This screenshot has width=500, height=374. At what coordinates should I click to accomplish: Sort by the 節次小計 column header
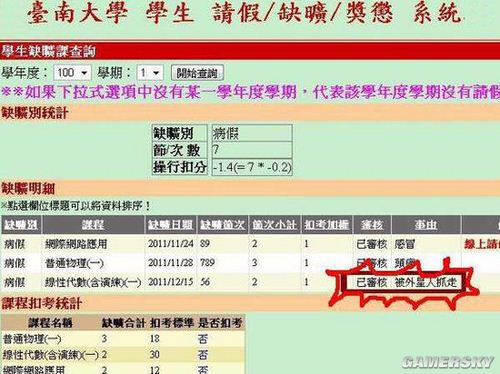pyautogui.click(x=274, y=225)
